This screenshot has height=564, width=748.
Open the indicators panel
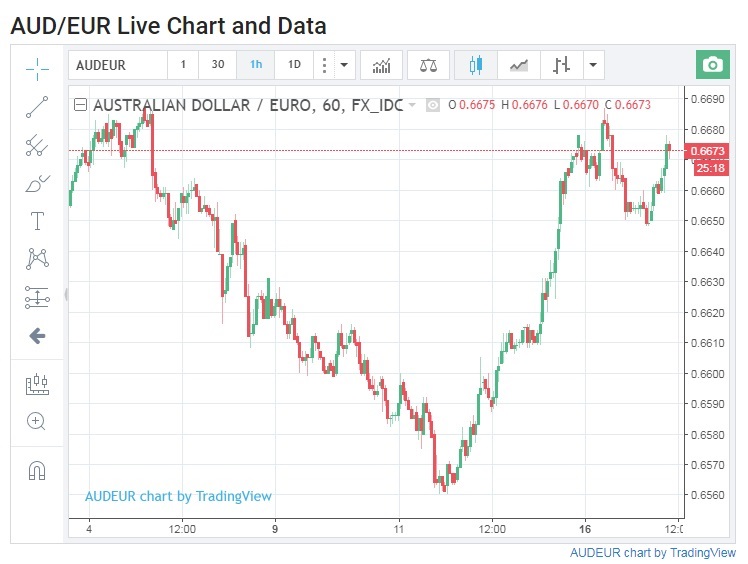(x=382, y=65)
